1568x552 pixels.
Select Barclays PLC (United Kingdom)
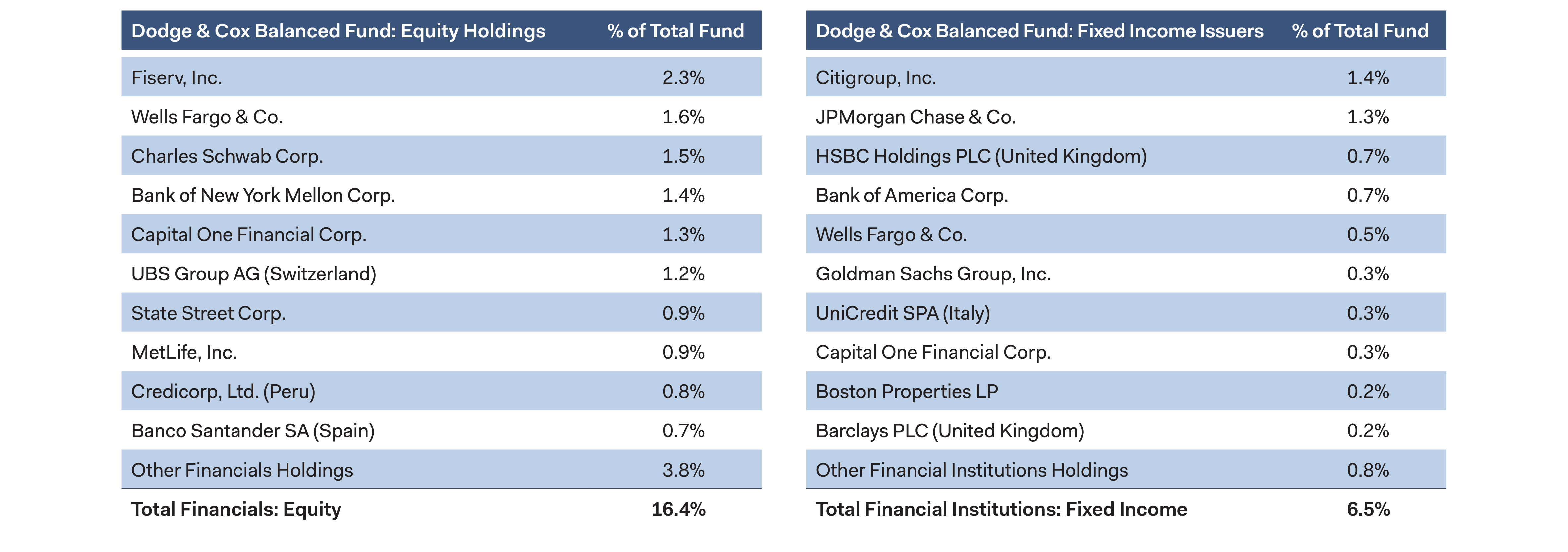[x=950, y=431]
